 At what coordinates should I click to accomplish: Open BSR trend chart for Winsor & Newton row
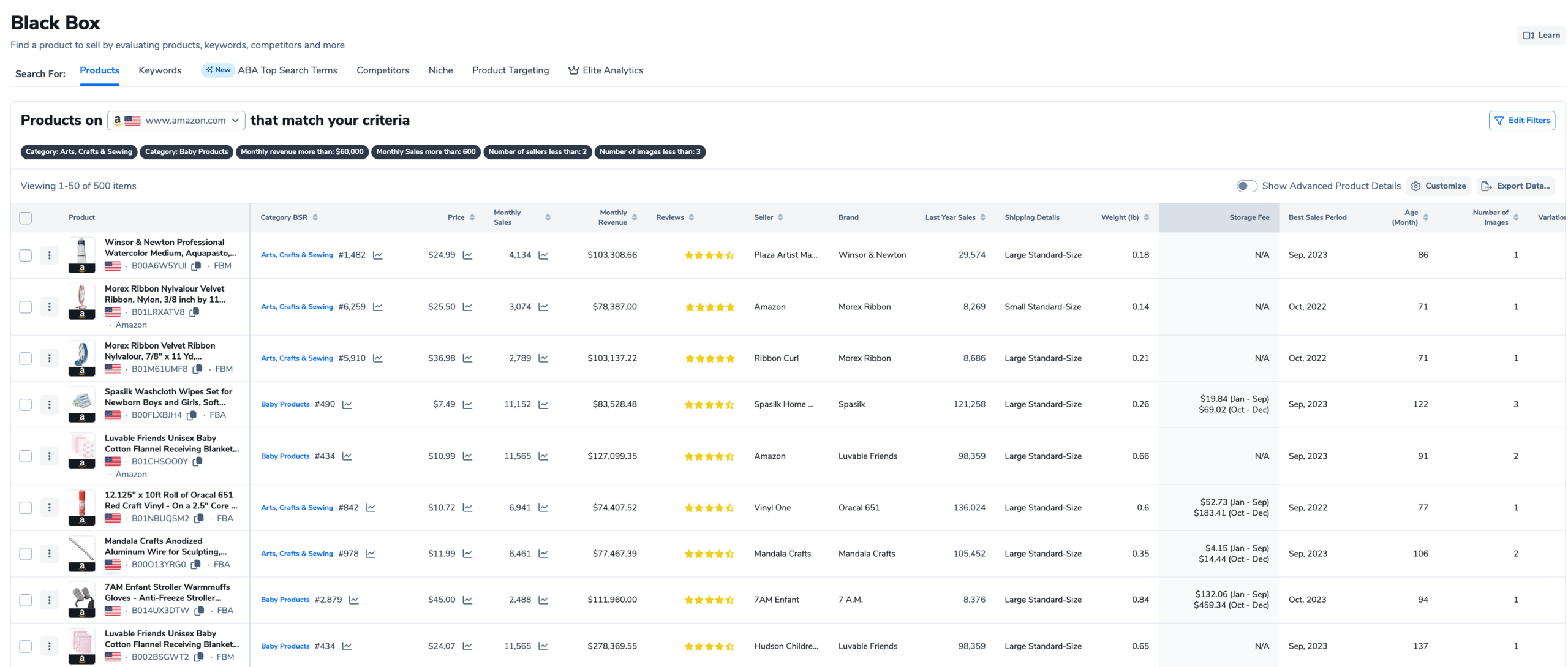[378, 255]
